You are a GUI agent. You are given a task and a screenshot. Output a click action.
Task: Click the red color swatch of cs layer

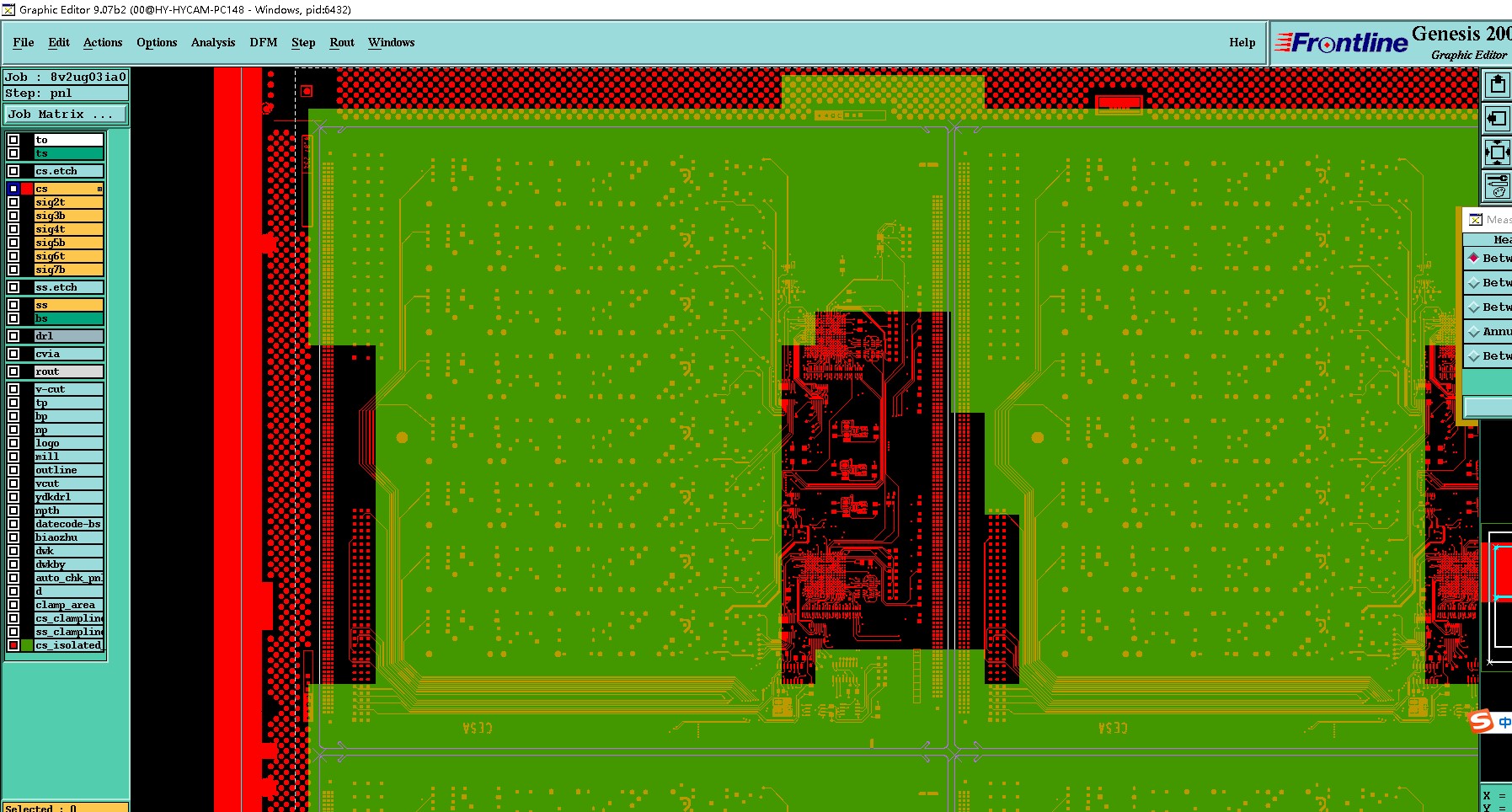[27, 189]
